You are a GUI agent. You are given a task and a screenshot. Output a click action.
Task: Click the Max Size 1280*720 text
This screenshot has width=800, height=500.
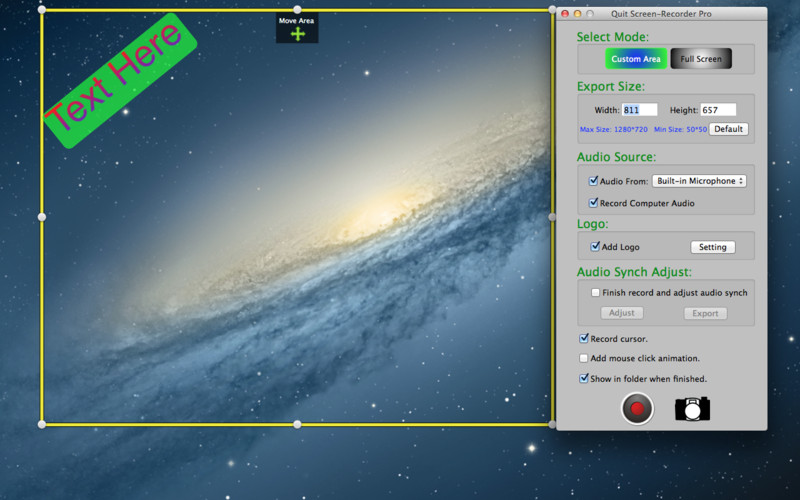coord(614,130)
